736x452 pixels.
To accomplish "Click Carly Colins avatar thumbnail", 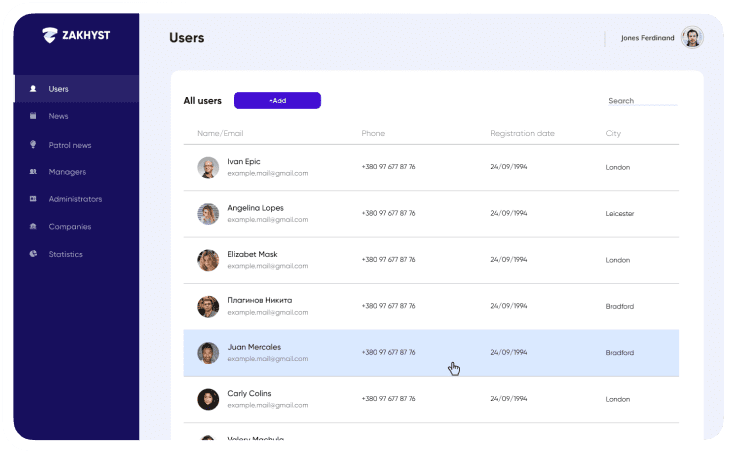I will [208, 399].
